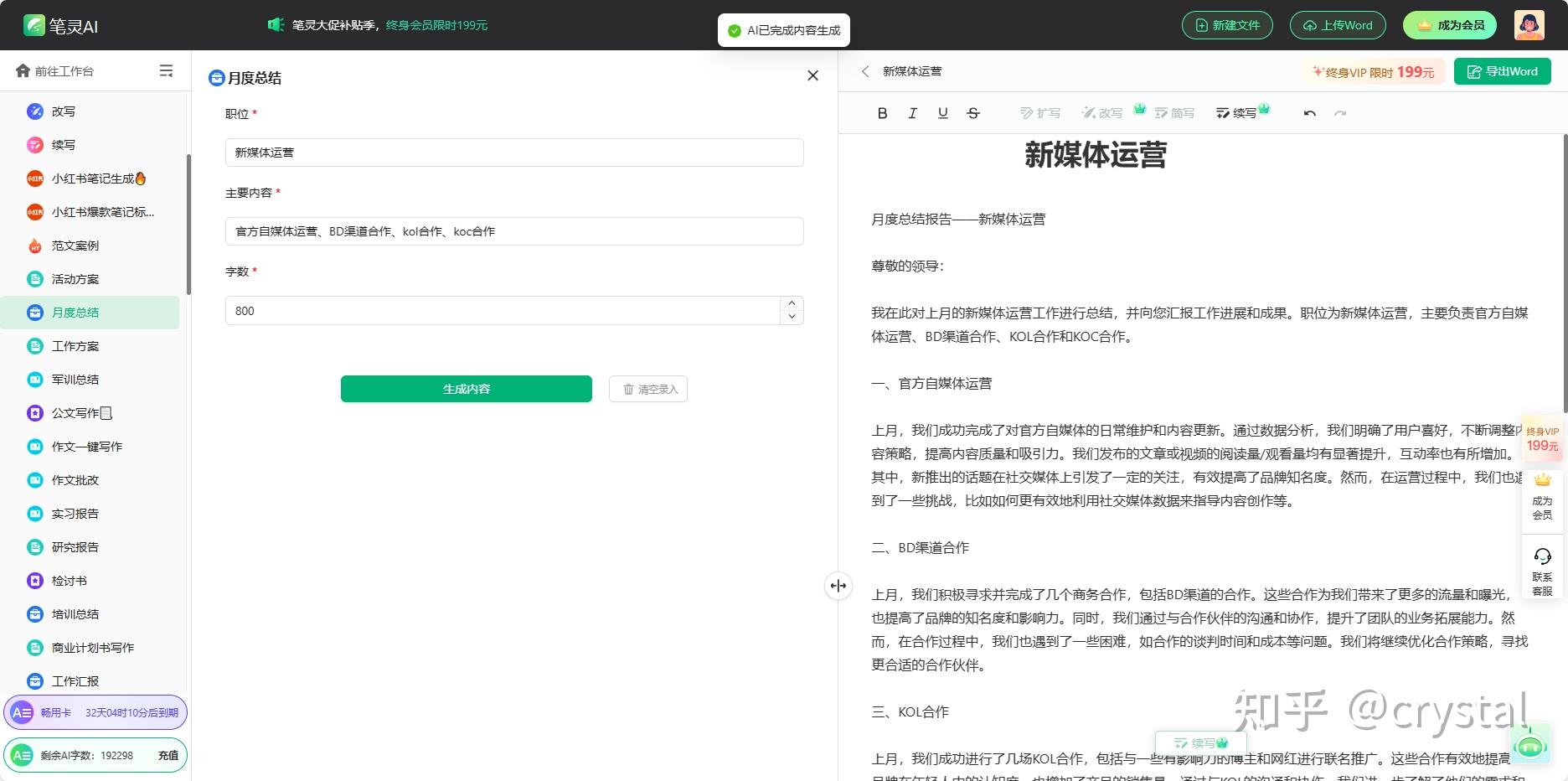Click the 字数 number field
This screenshot has height=781, width=1568.
coord(503,311)
